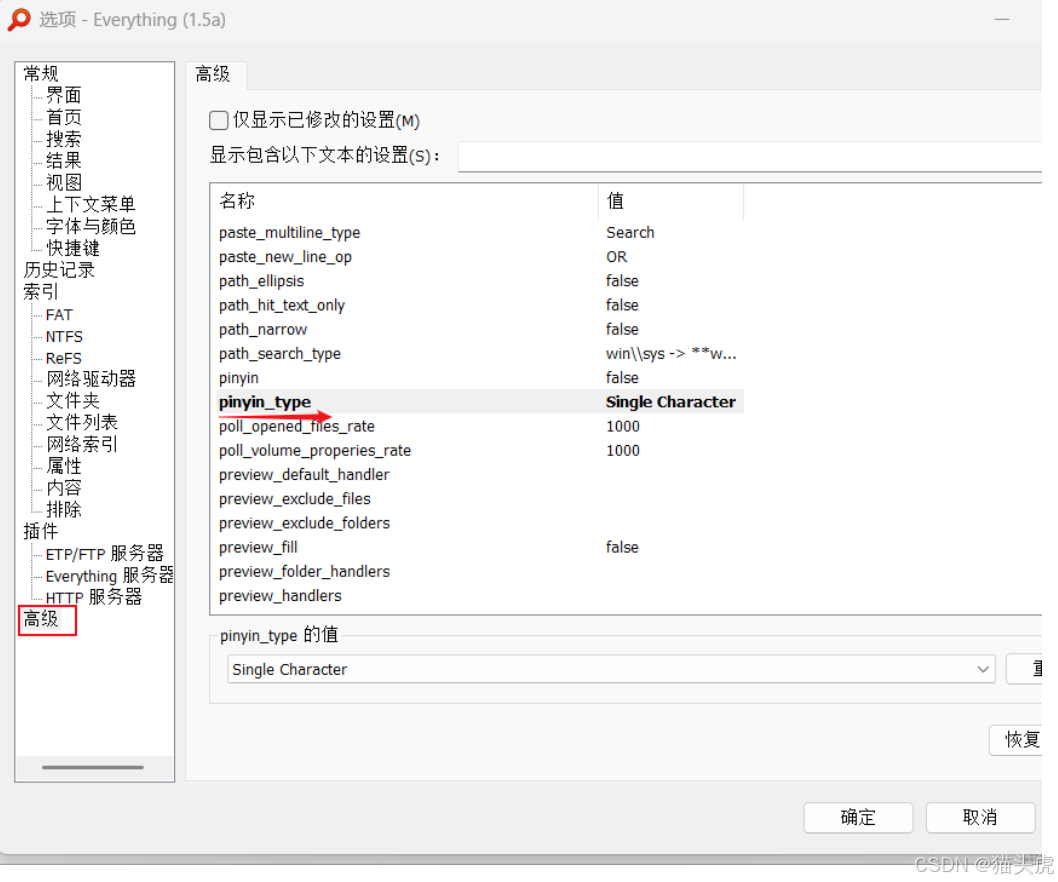Click the win\\sys value of path_search_type

pyautogui.click(x=671, y=354)
